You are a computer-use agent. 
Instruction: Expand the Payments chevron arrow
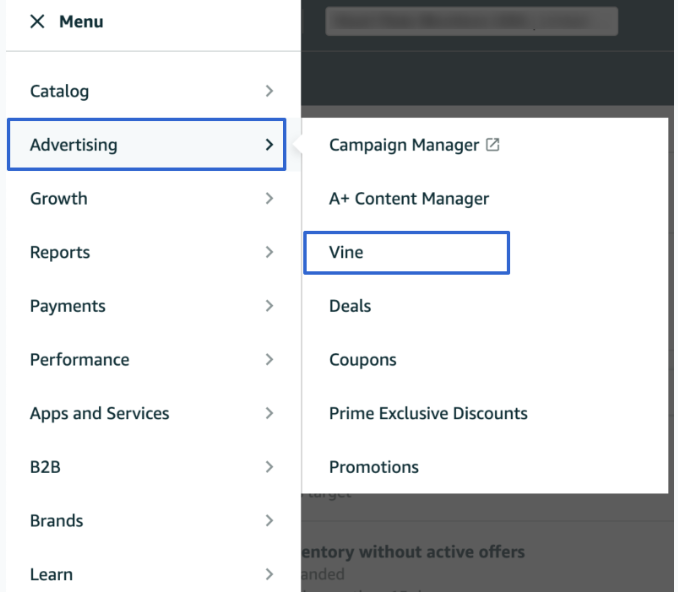(x=269, y=306)
